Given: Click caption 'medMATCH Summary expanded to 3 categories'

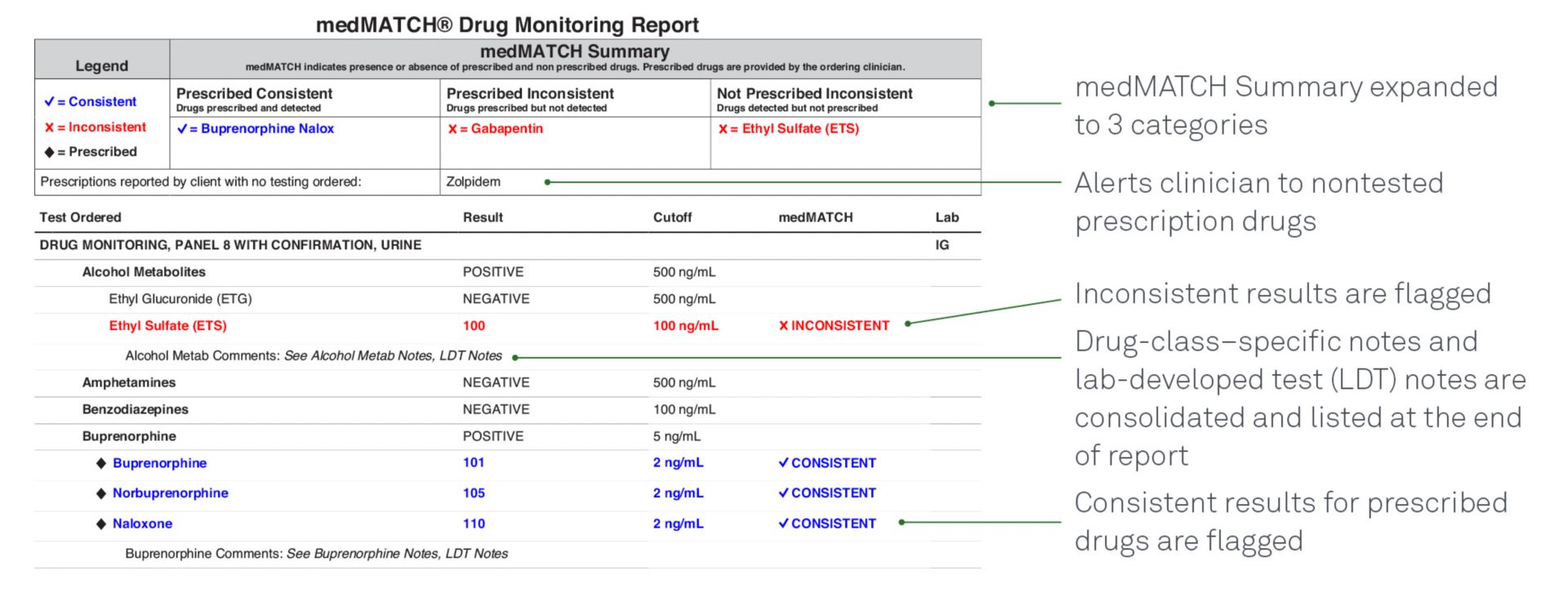Looking at the screenshot, I should tap(1286, 105).
